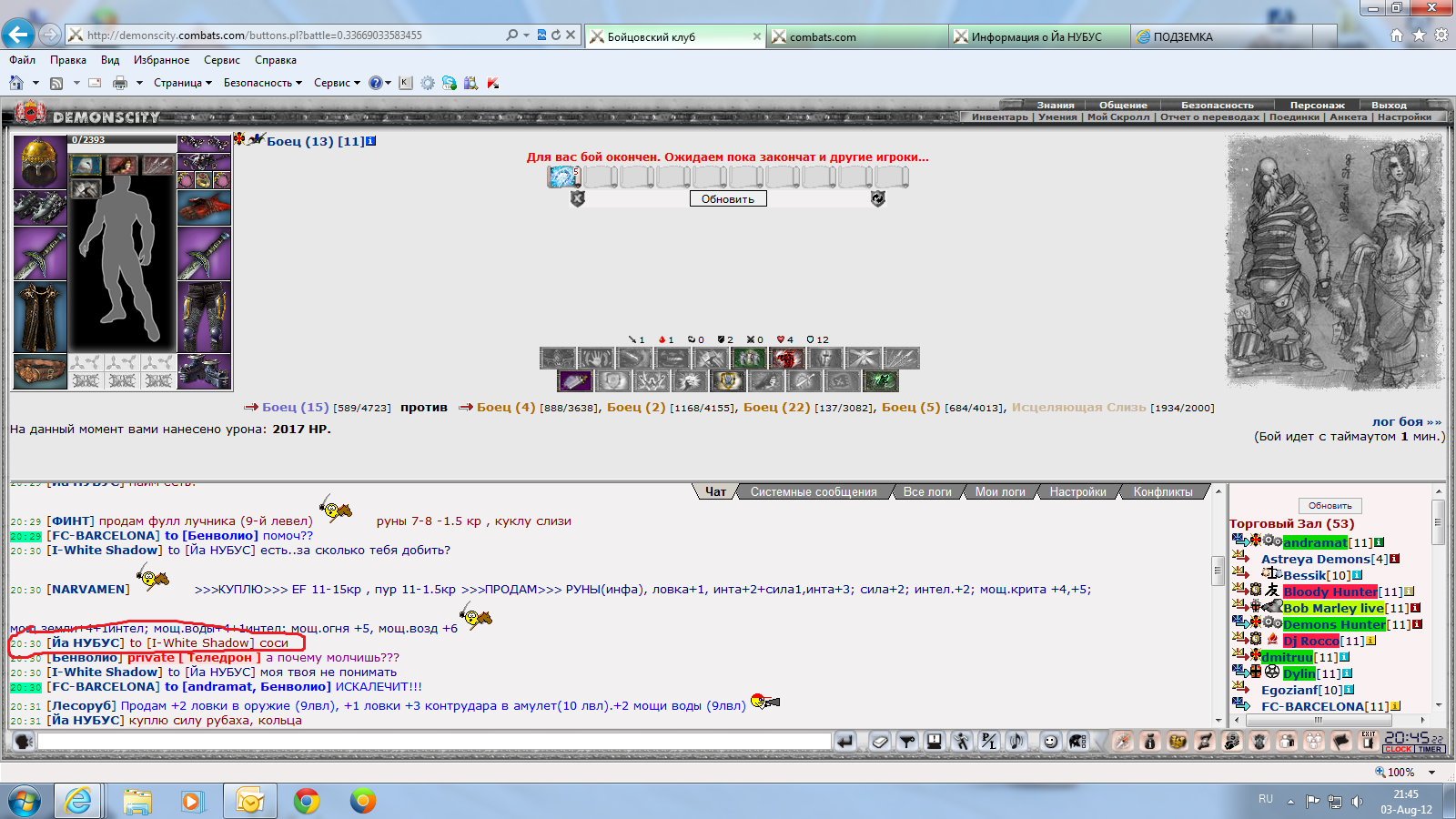Switch to the combats.com browser tab
Screen dimensions: 1456x819
[857, 36]
